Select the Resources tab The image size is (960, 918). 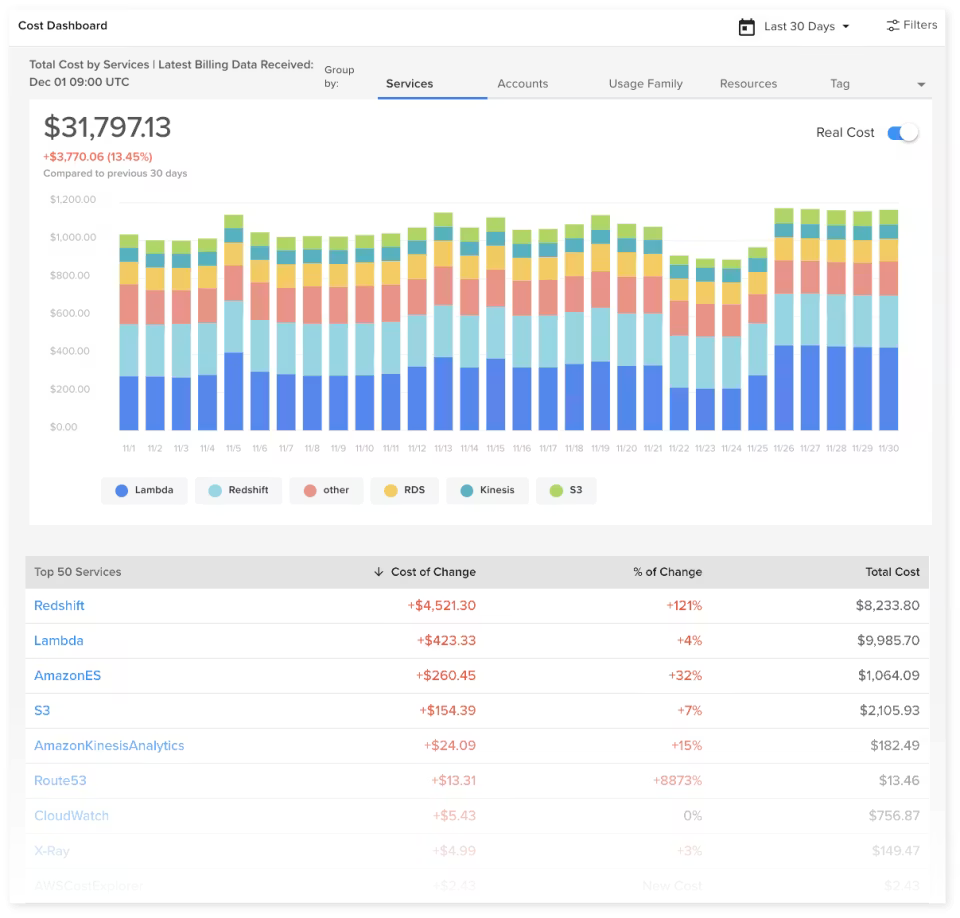click(x=748, y=84)
